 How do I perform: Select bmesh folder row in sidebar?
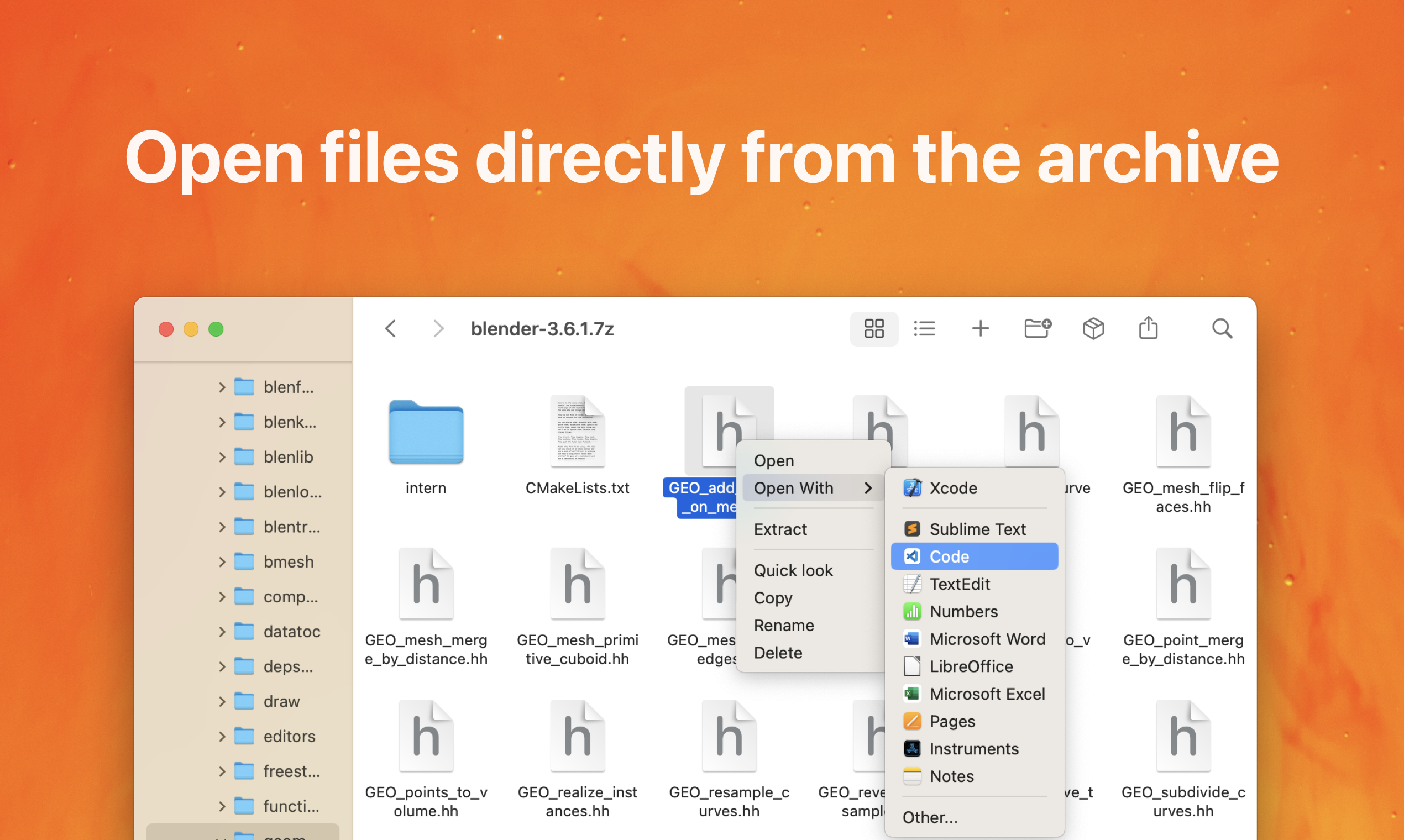pyautogui.click(x=243, y=561)
